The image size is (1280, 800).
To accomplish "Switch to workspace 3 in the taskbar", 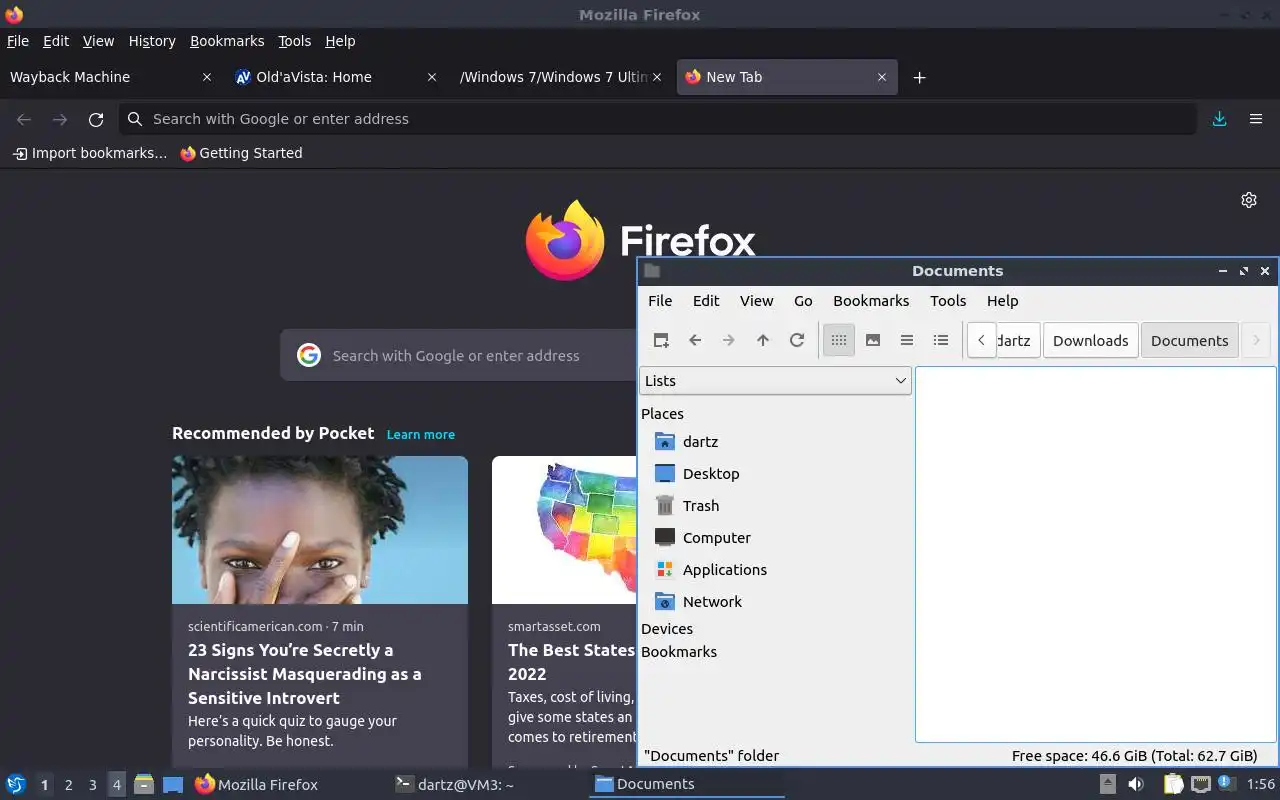I will click(92, 785).
